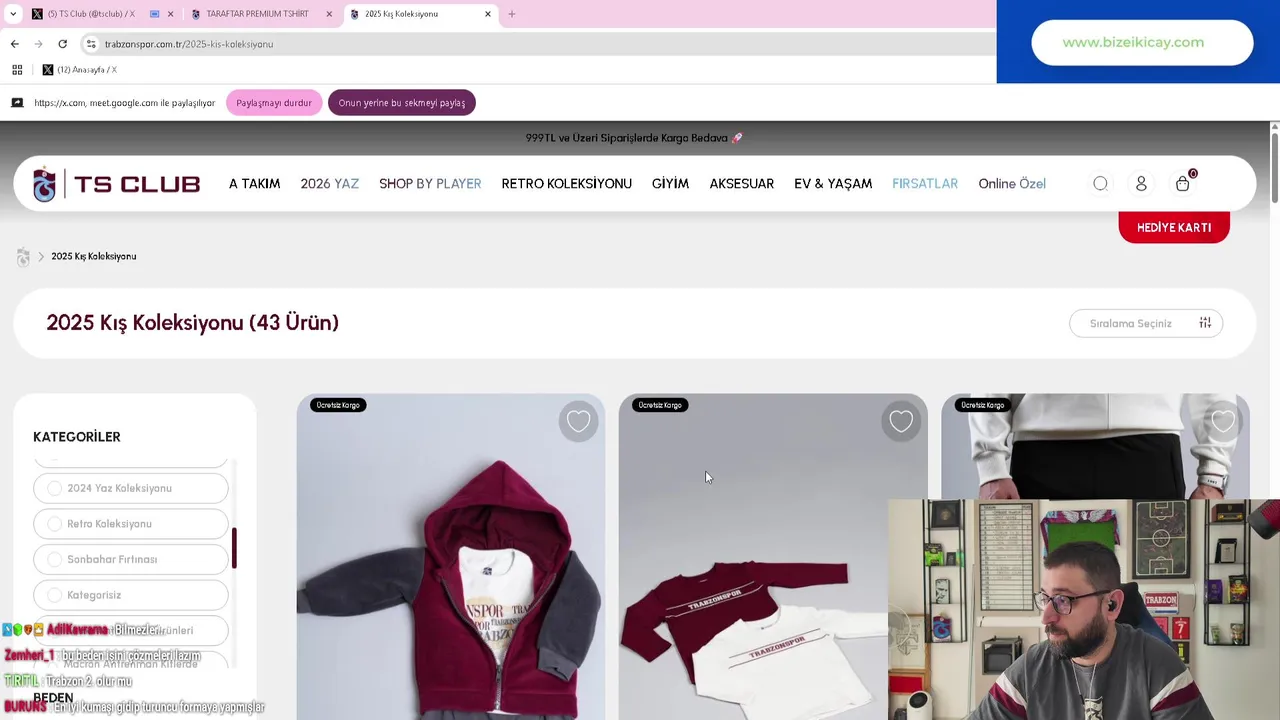This screenshot has width=1280, height=720.
Task: Click the page vertical scrollbar thumb
Action: click(x=1274, y=168)
